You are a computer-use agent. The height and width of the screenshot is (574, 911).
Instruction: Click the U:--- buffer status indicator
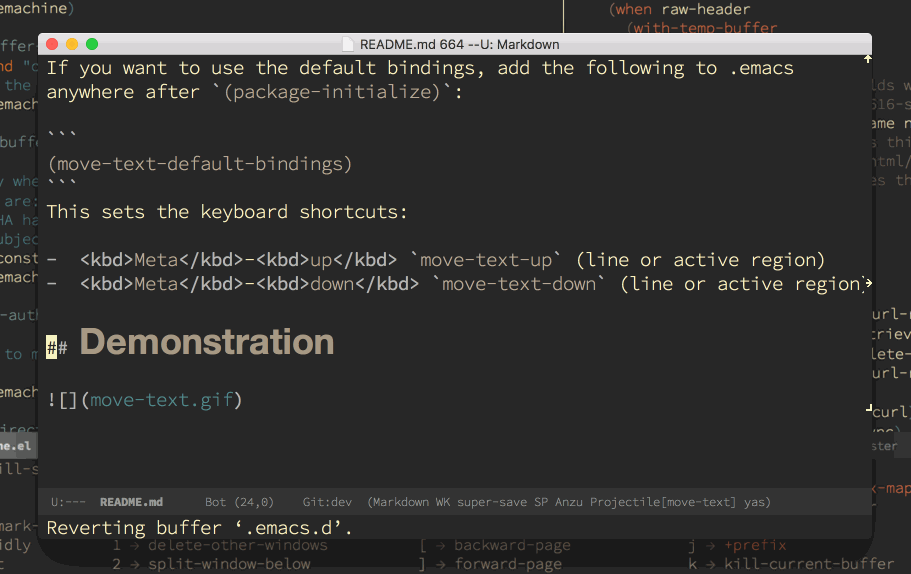coord(68,502)
